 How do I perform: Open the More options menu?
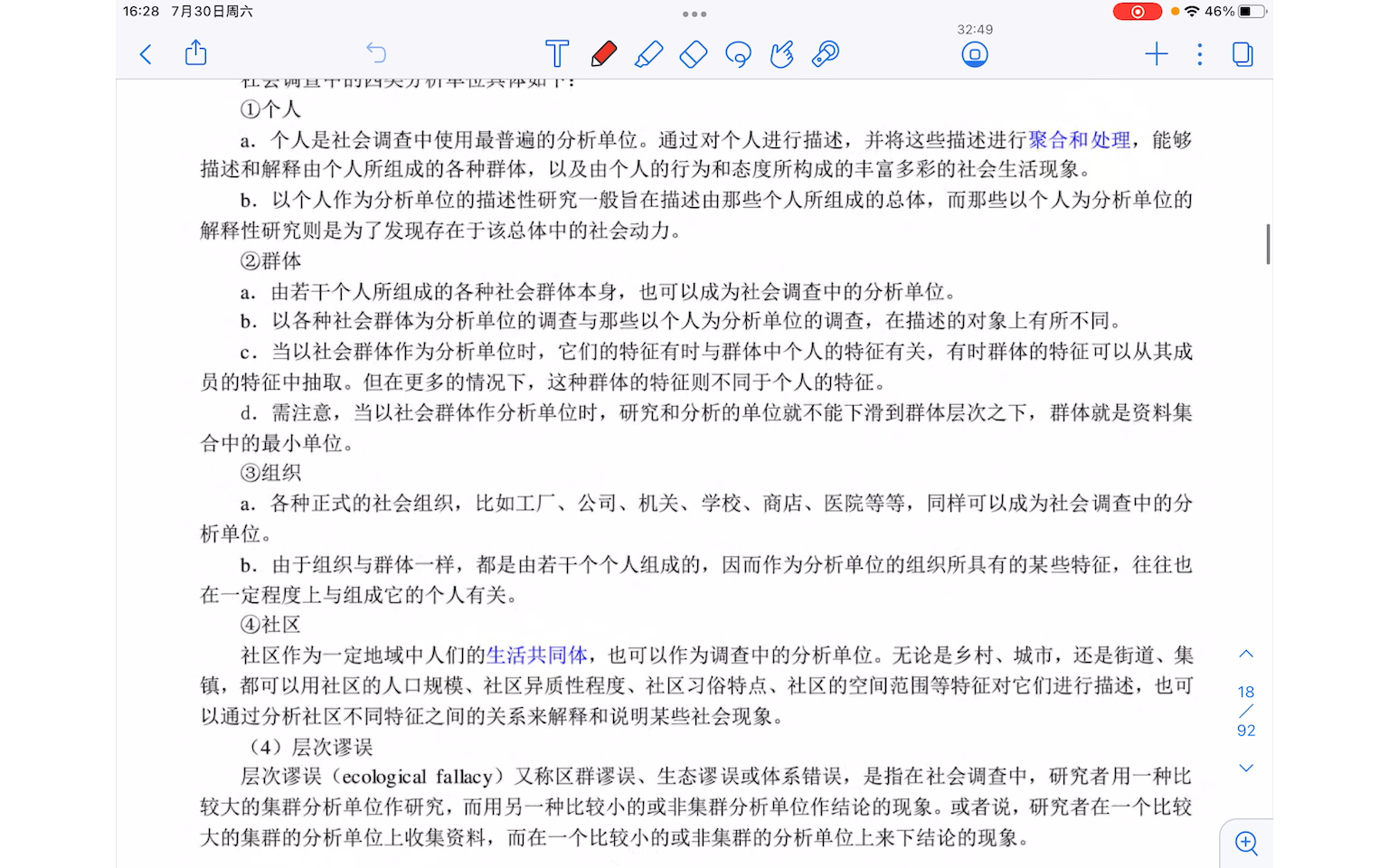pyautogui.click(x=1199, y=54)
